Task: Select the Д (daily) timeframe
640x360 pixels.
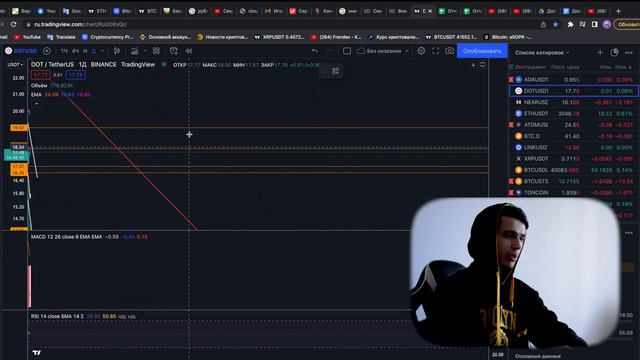Action: tap(93, 51)
